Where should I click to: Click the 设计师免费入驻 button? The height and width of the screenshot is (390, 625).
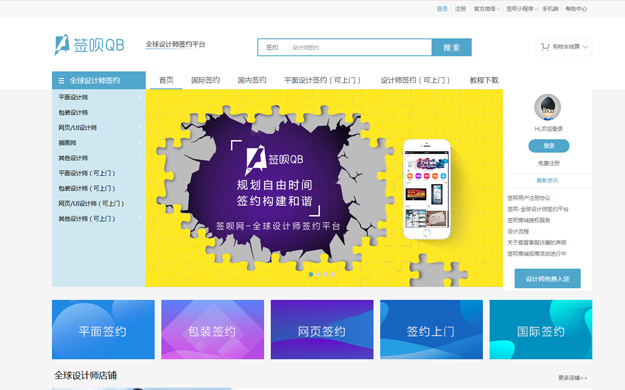(x=547, y=279)
